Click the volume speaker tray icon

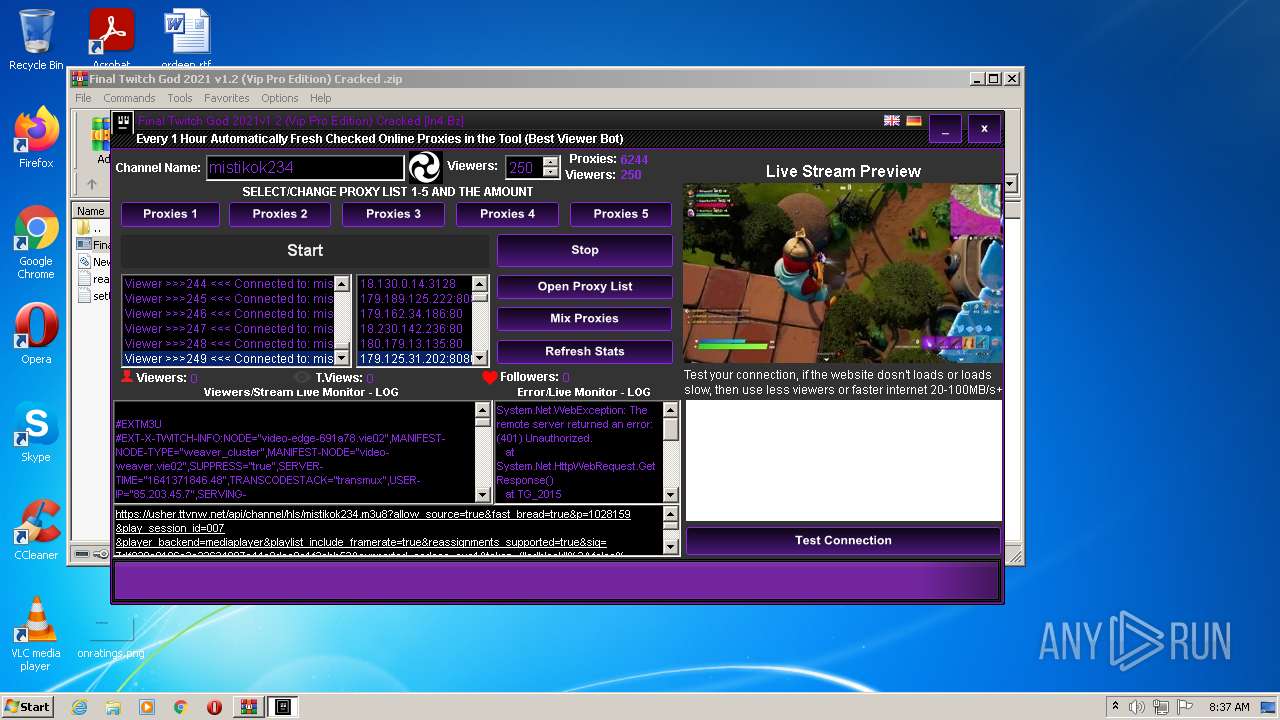[1136, 707]
